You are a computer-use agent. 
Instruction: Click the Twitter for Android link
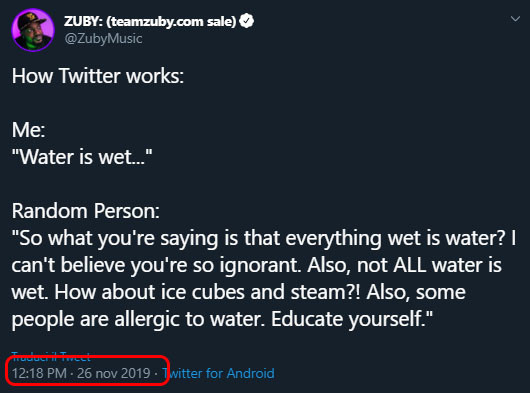pyautogui.click(x=218, y=373)
